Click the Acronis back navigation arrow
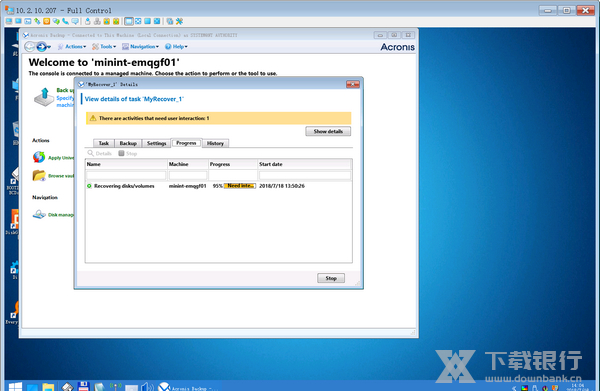The height and width of the screenshot is (391, 600). pos(29,47)
